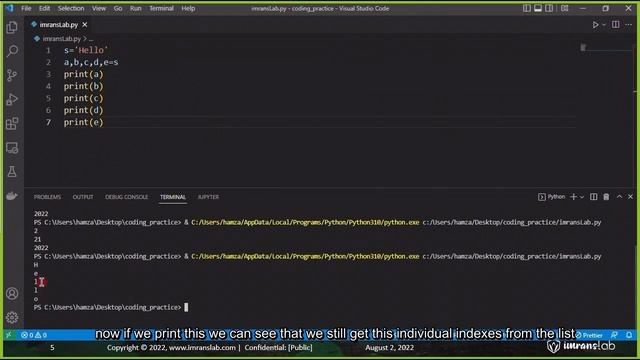This screenshot has height=360, width=640.
Task: Toggle the bottom panel layout icon
Action: [538, 8]
